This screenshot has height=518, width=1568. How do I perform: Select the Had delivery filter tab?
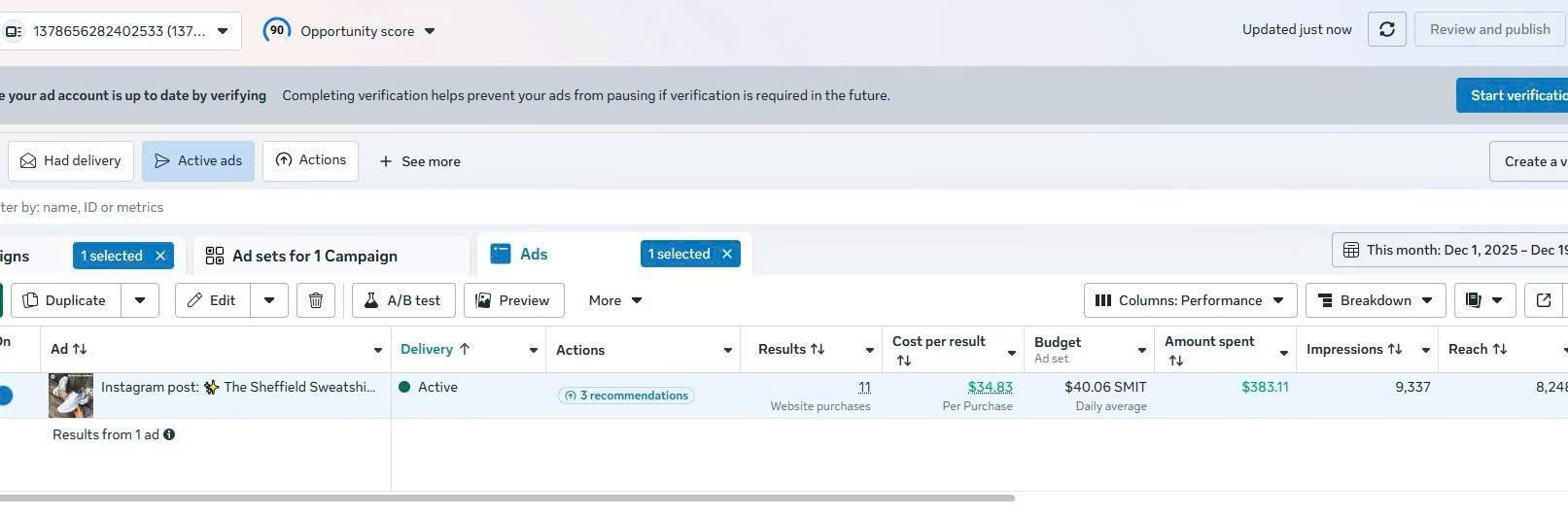[71, 161]
